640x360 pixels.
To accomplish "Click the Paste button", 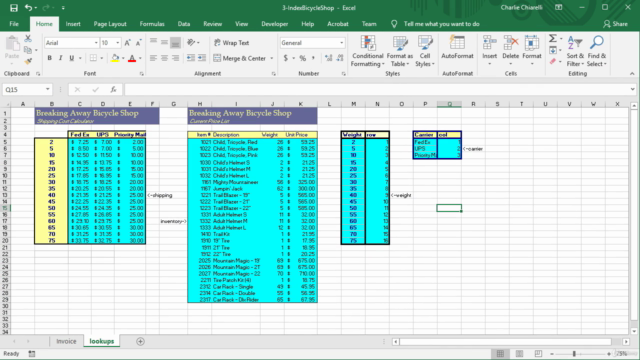I will tap(12, 49).
